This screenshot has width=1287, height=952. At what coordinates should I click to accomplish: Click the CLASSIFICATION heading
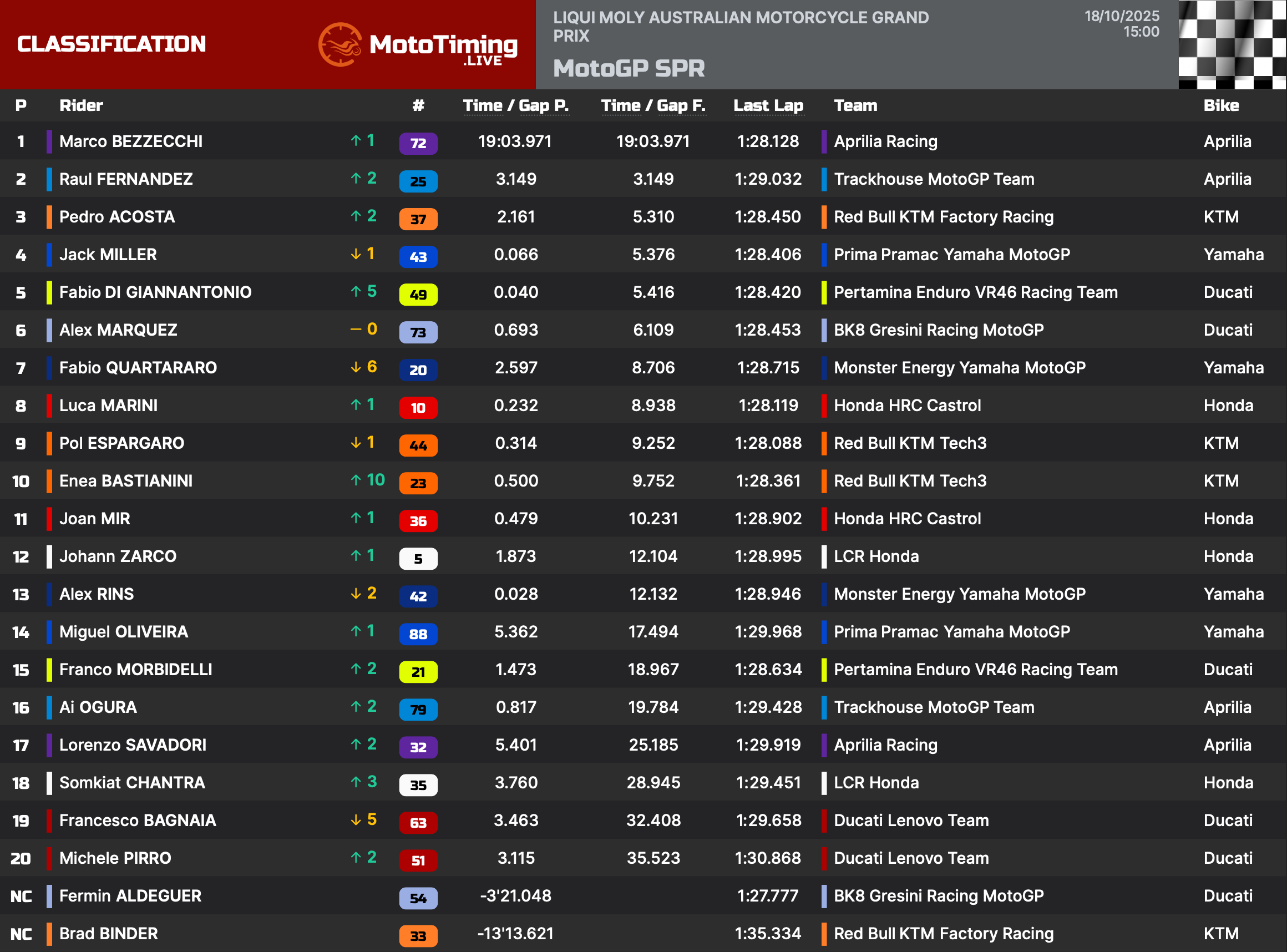pyautogui.click(x=111, y=44)
